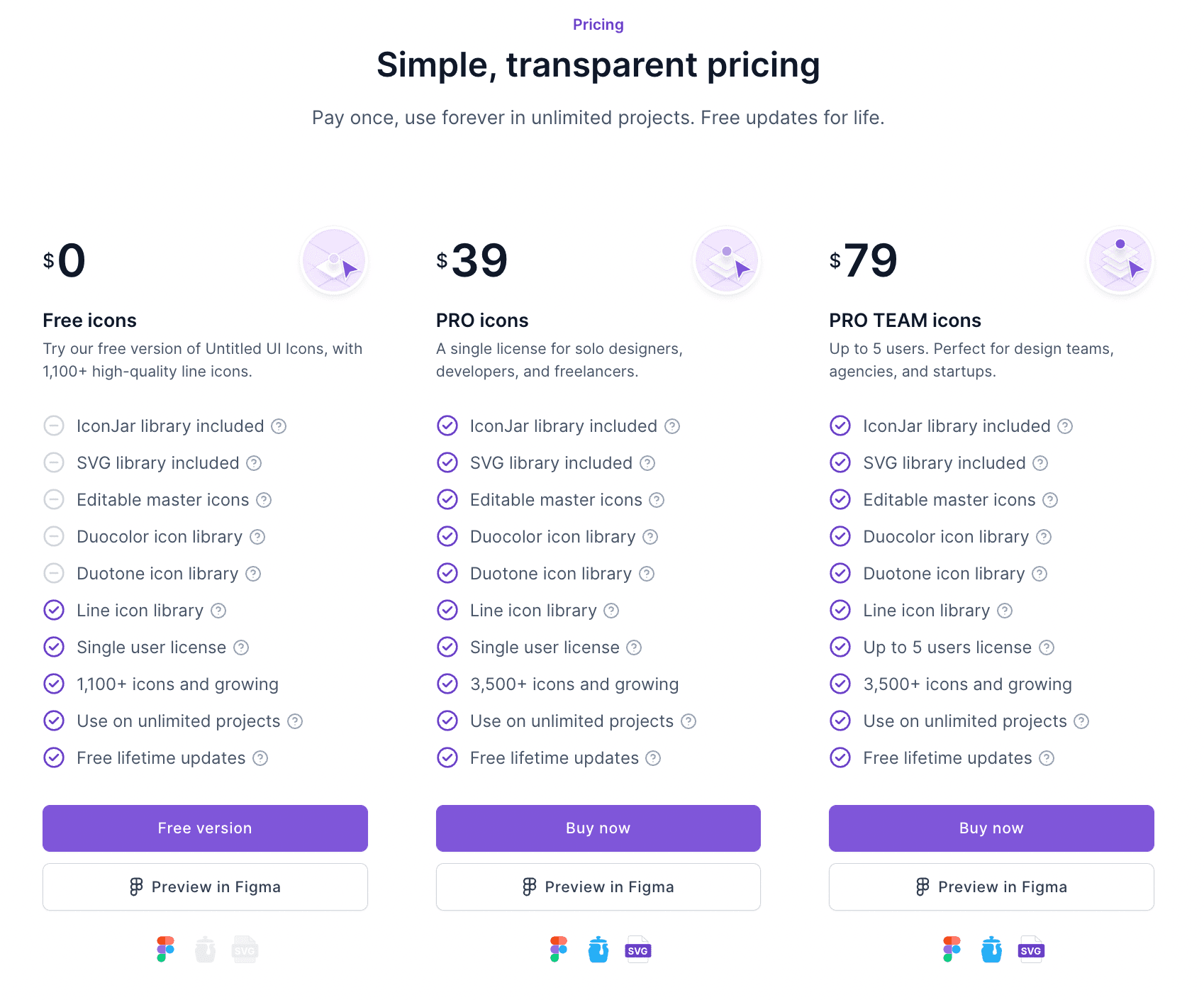Click help icon beside PRO Duocolor icon library
Screen dimensions: 1204x1000
650,537
